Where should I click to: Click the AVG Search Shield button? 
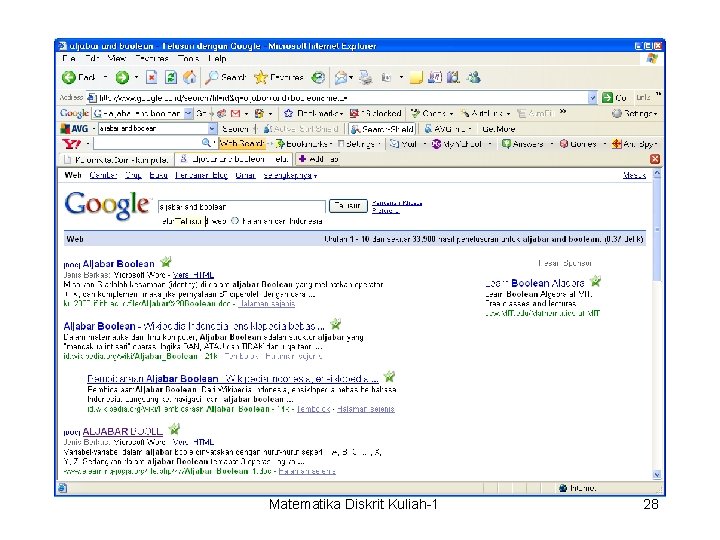382,129
